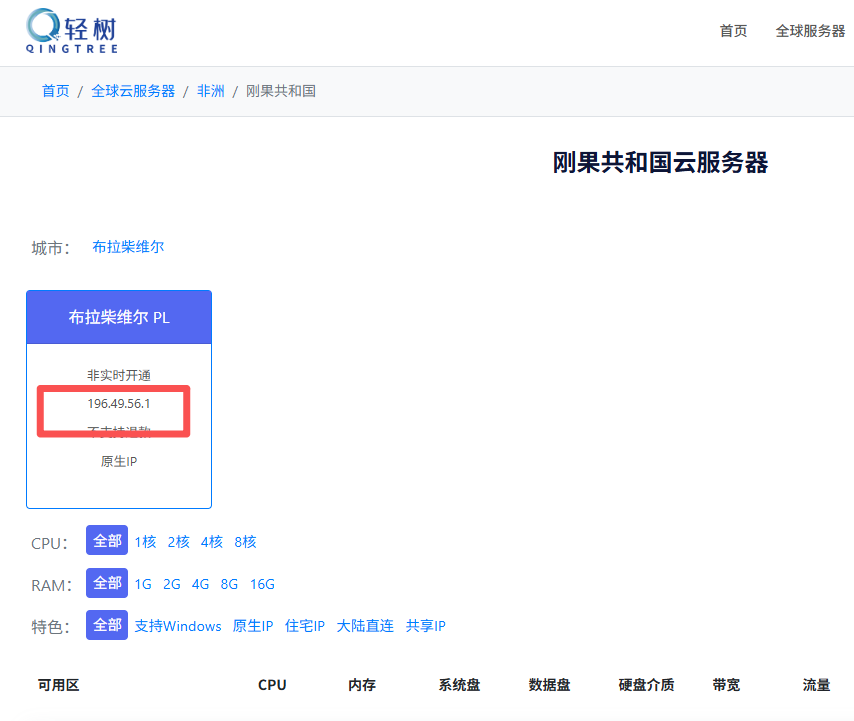Click CPU table column header
The width and height of the screenshot is (854, 721).
coord(272,685)
